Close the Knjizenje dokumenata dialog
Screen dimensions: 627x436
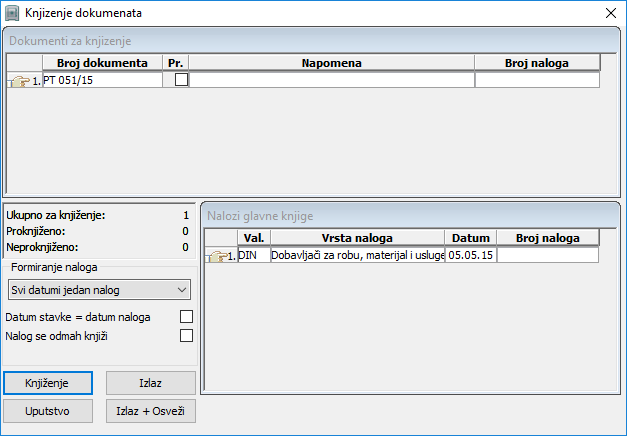click(609, 14)
